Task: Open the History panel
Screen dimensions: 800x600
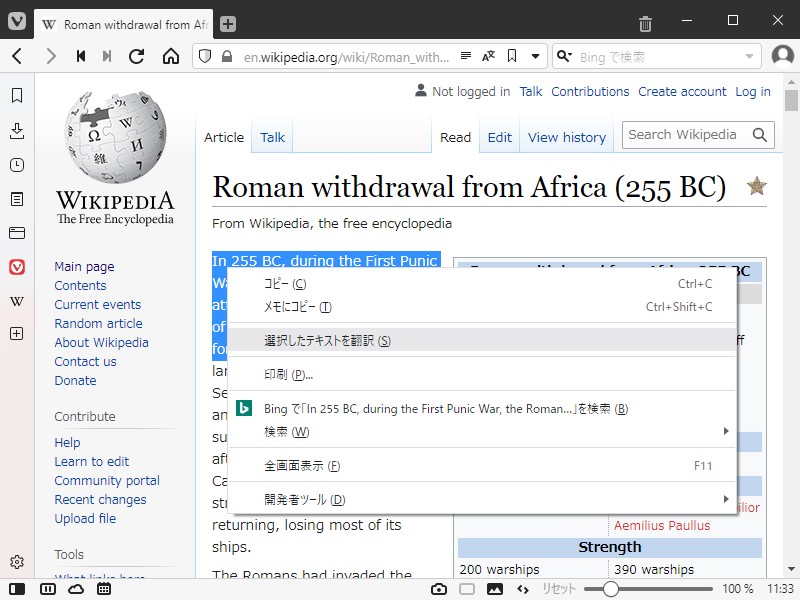Action: pos(17,165)
